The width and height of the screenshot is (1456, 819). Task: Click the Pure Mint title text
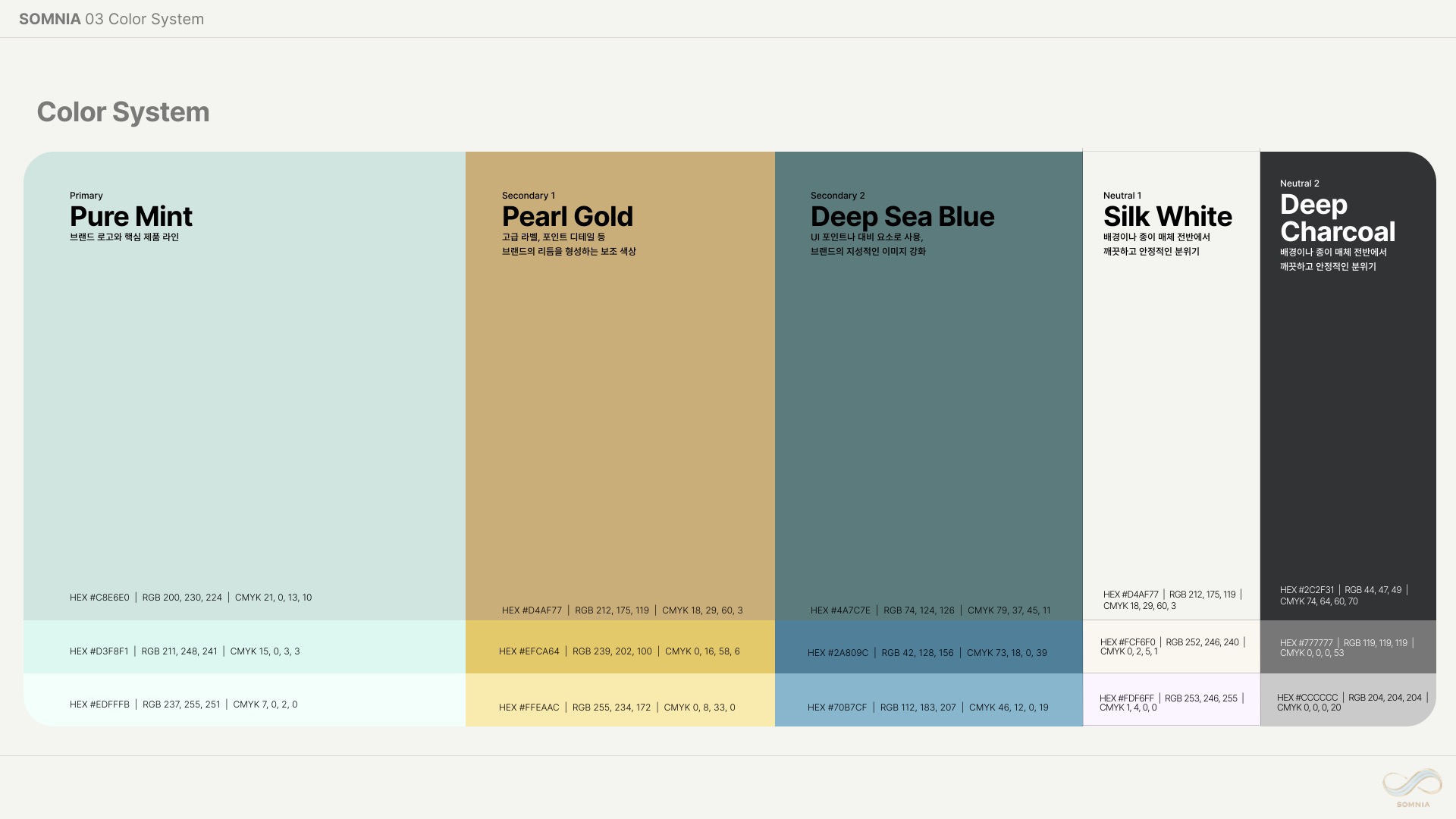pyautogui.click(x=130, y=217)
